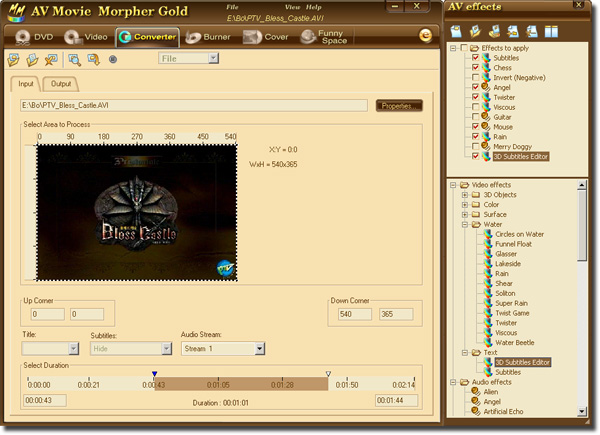Viewport: 600px width, 435px height.
Task: Open the File menu
Action: (x=232, y=7)
